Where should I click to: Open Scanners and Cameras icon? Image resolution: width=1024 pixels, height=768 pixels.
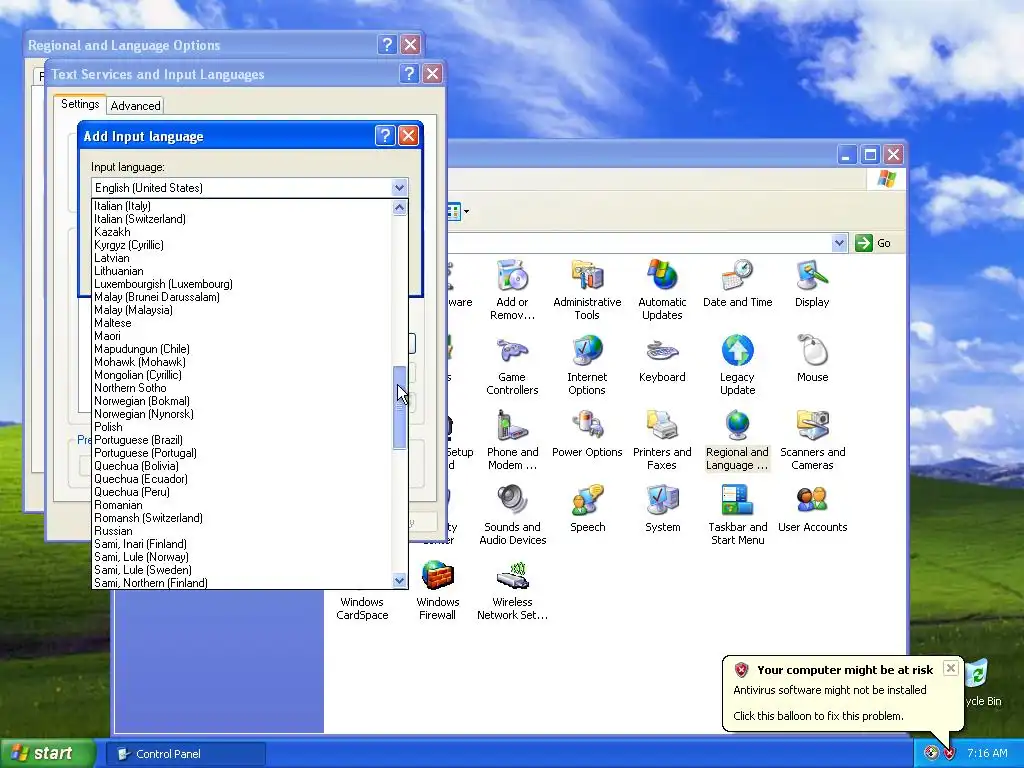point(812,440)
